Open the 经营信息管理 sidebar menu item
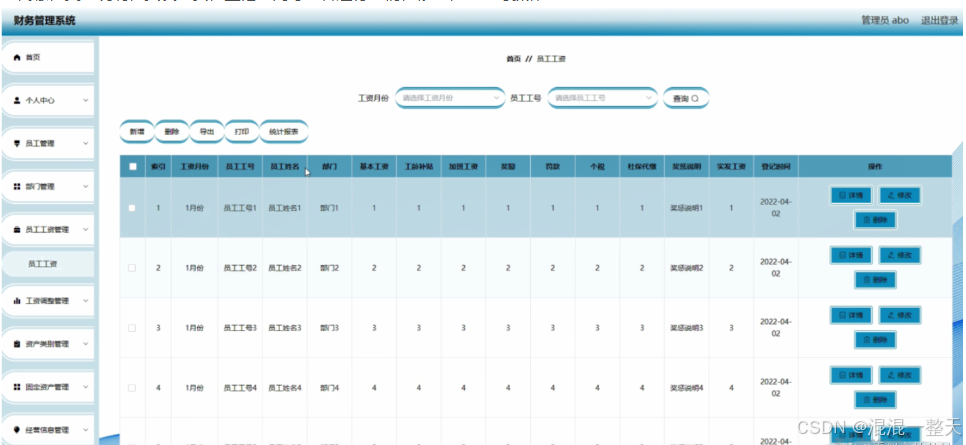The image size is (966, 445). (x=48, y=430)
